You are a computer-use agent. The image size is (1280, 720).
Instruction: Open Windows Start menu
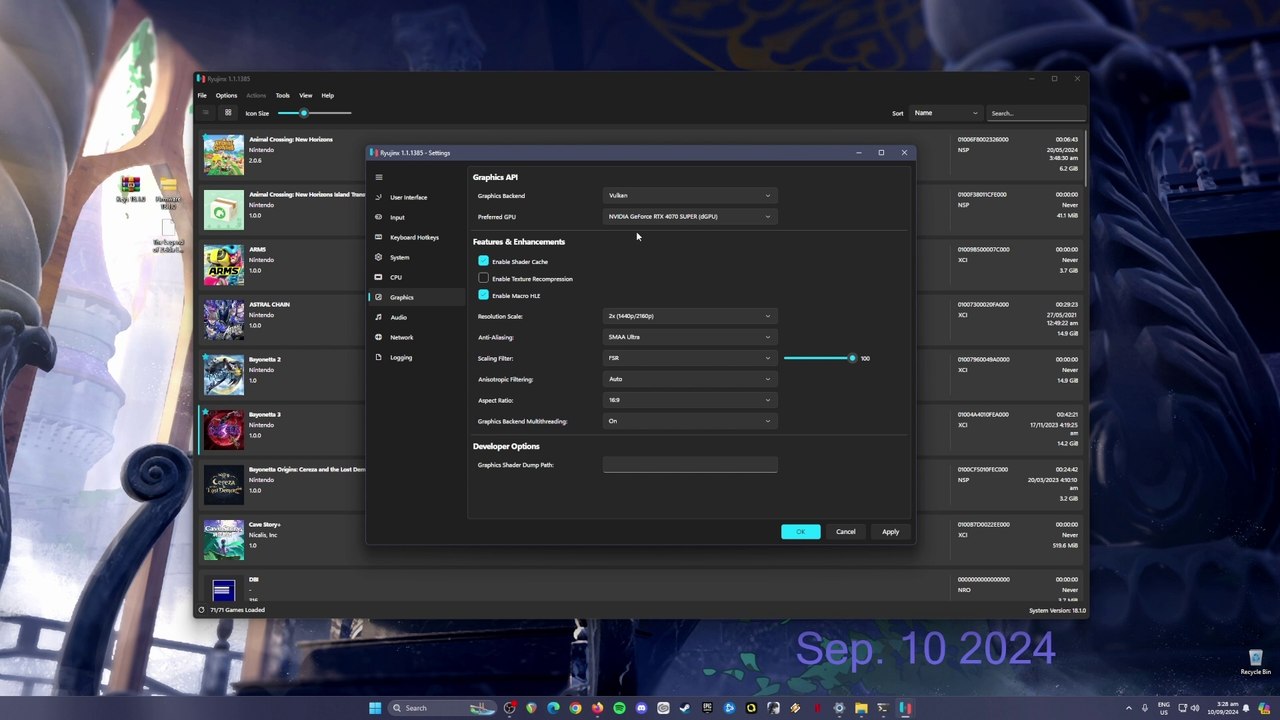tap(375, 708)
